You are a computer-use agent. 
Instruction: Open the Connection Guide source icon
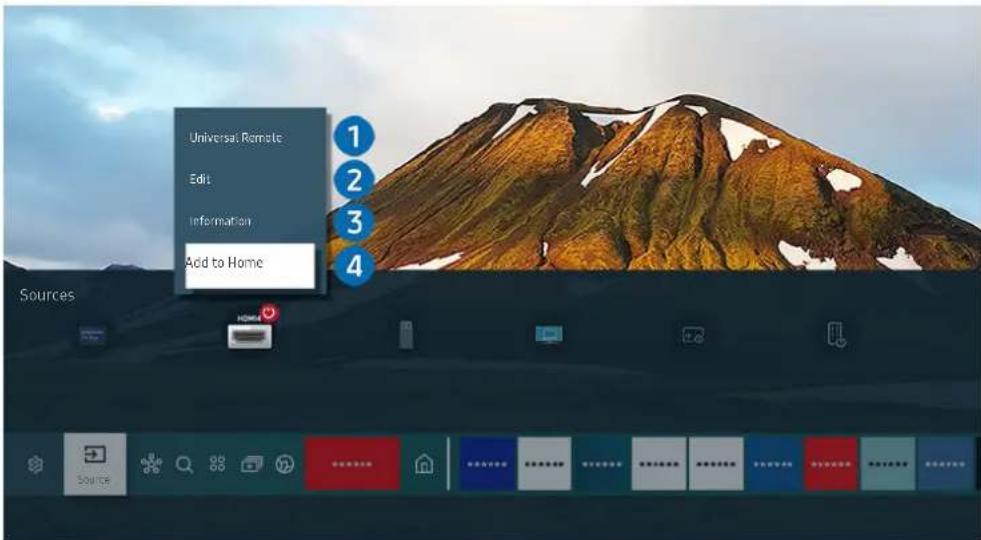(x=693, y=335)
